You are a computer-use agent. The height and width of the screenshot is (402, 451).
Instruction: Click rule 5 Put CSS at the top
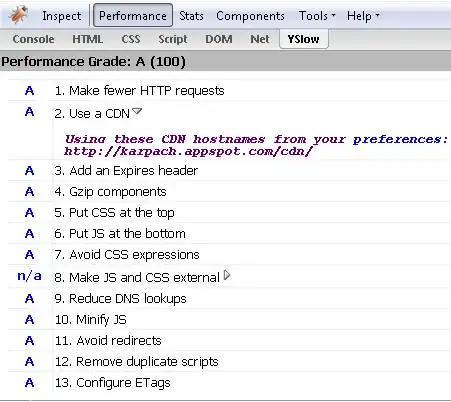(x=115, y=213)
